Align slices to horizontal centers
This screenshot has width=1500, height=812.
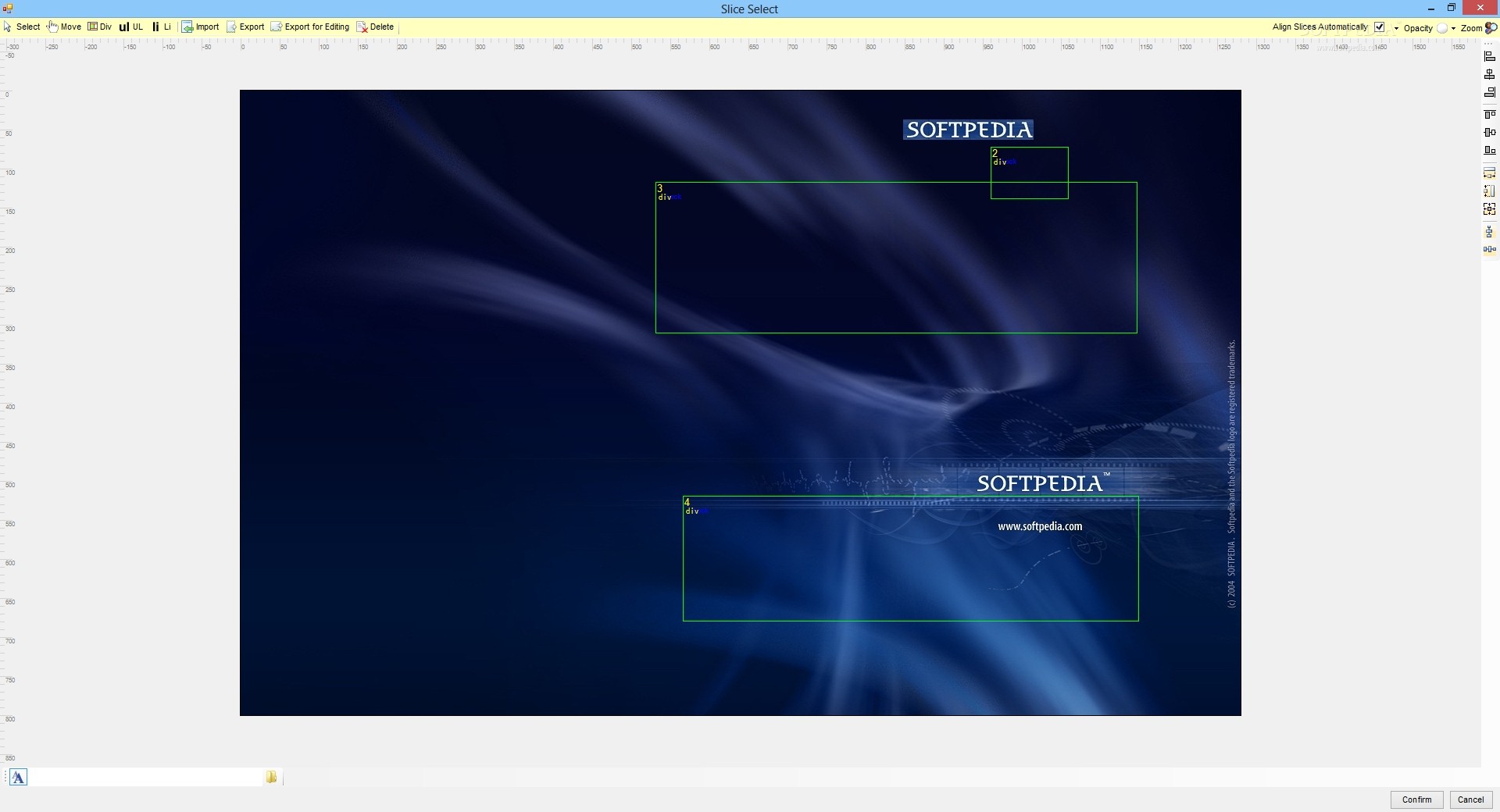1490,74
